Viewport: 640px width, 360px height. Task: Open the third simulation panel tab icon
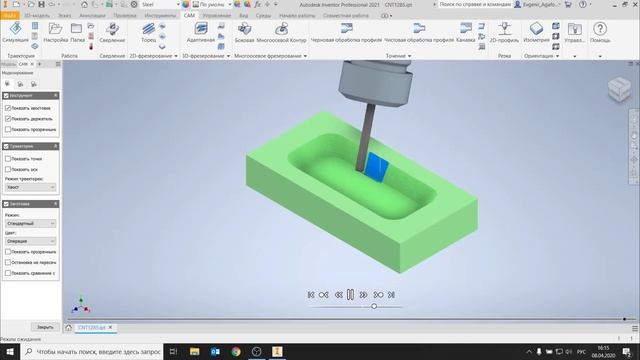point(34,84)
